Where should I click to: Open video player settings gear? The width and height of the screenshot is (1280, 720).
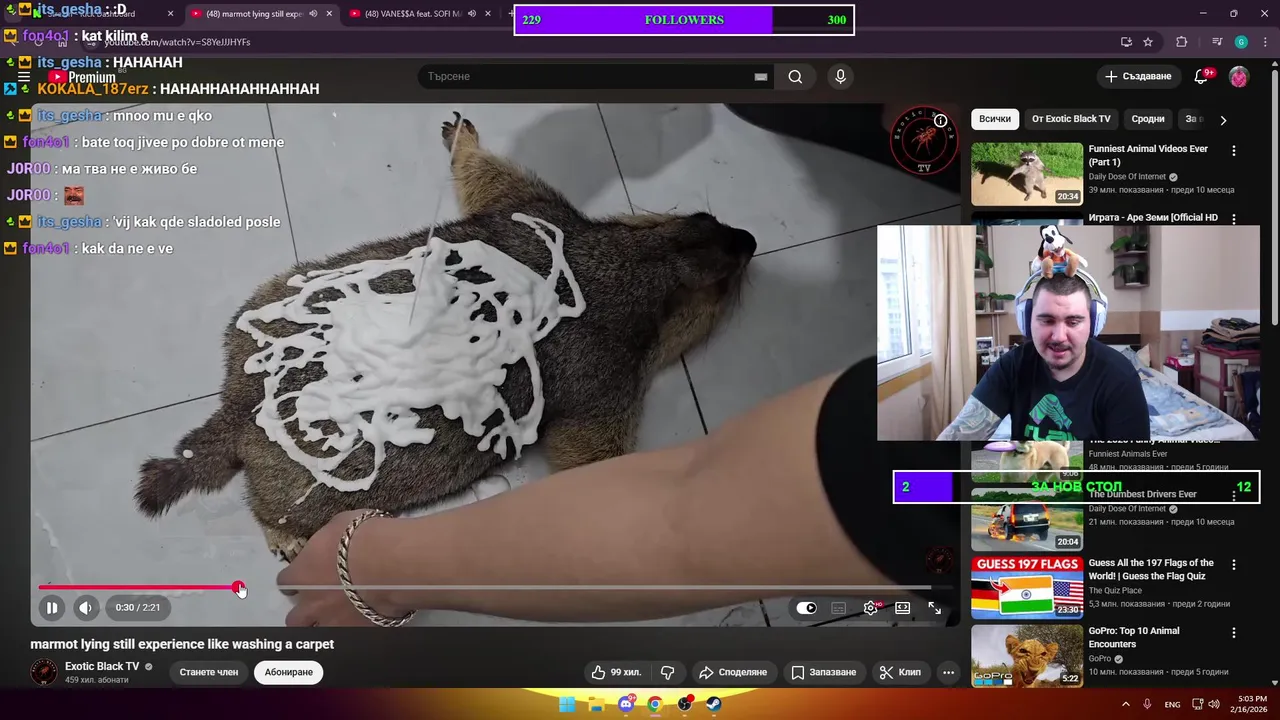[871, 608]
